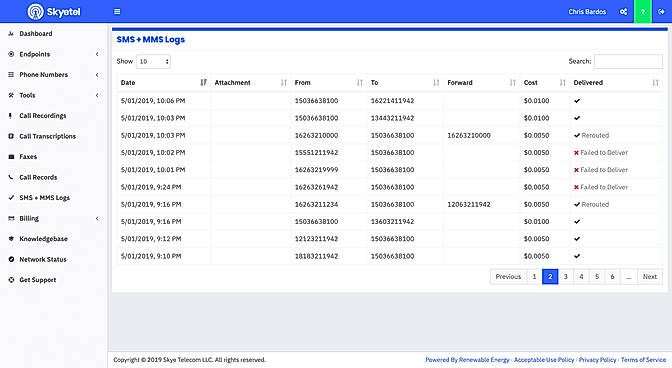Click the To number 13603211942
The width and height of the screenshot is (672, 368).
pyautogui.click(x=393, y=221)
